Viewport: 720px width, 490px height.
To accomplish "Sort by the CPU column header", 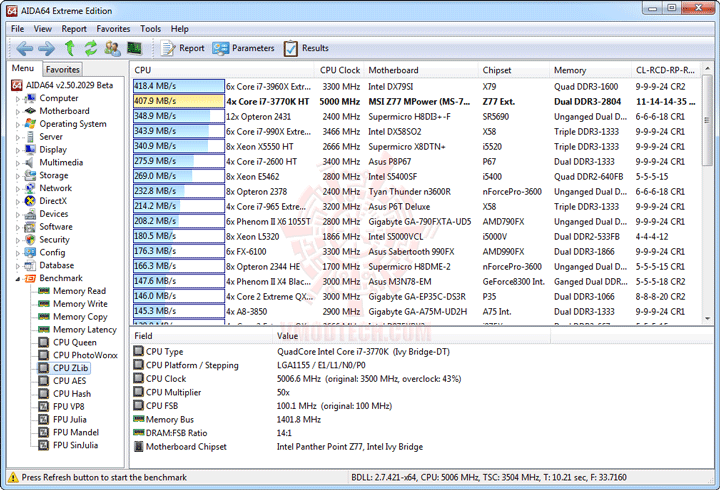I will [x=223, y=70].
